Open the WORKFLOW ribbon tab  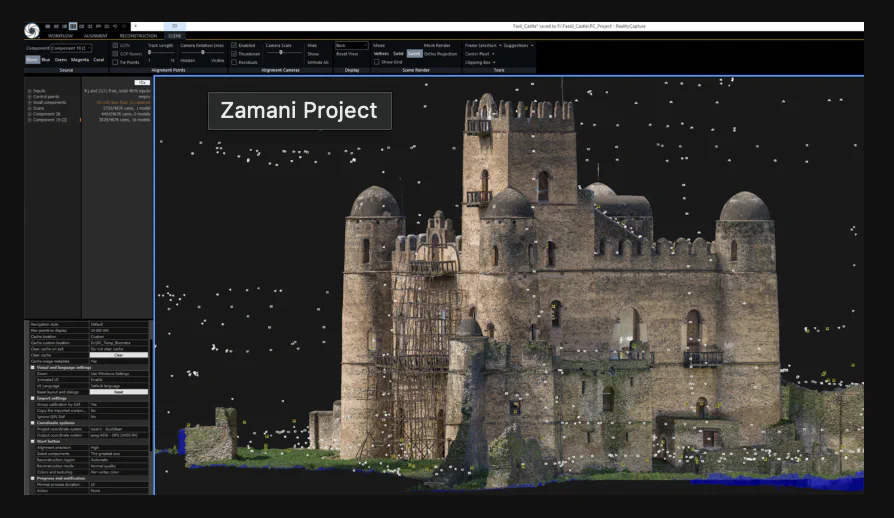[x=60, y=35]
